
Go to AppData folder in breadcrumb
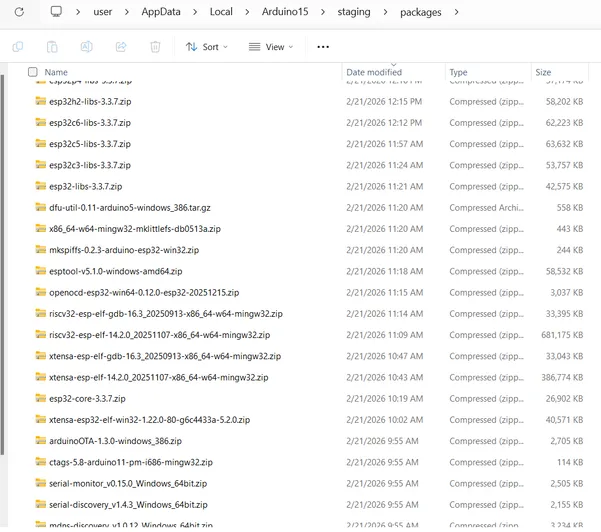click(161, 12)
